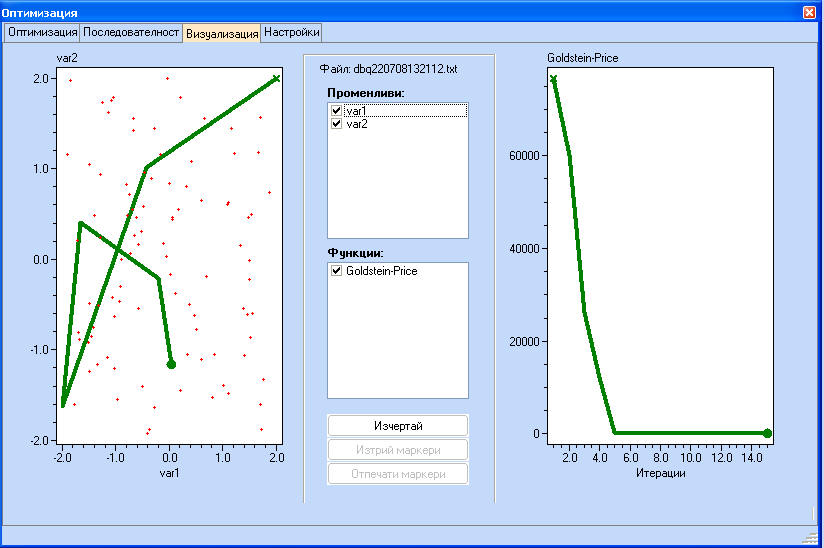Click the bottom-left vertex of the green path
The width and height of the screenshot is (824, 548).
coord(63,405)
